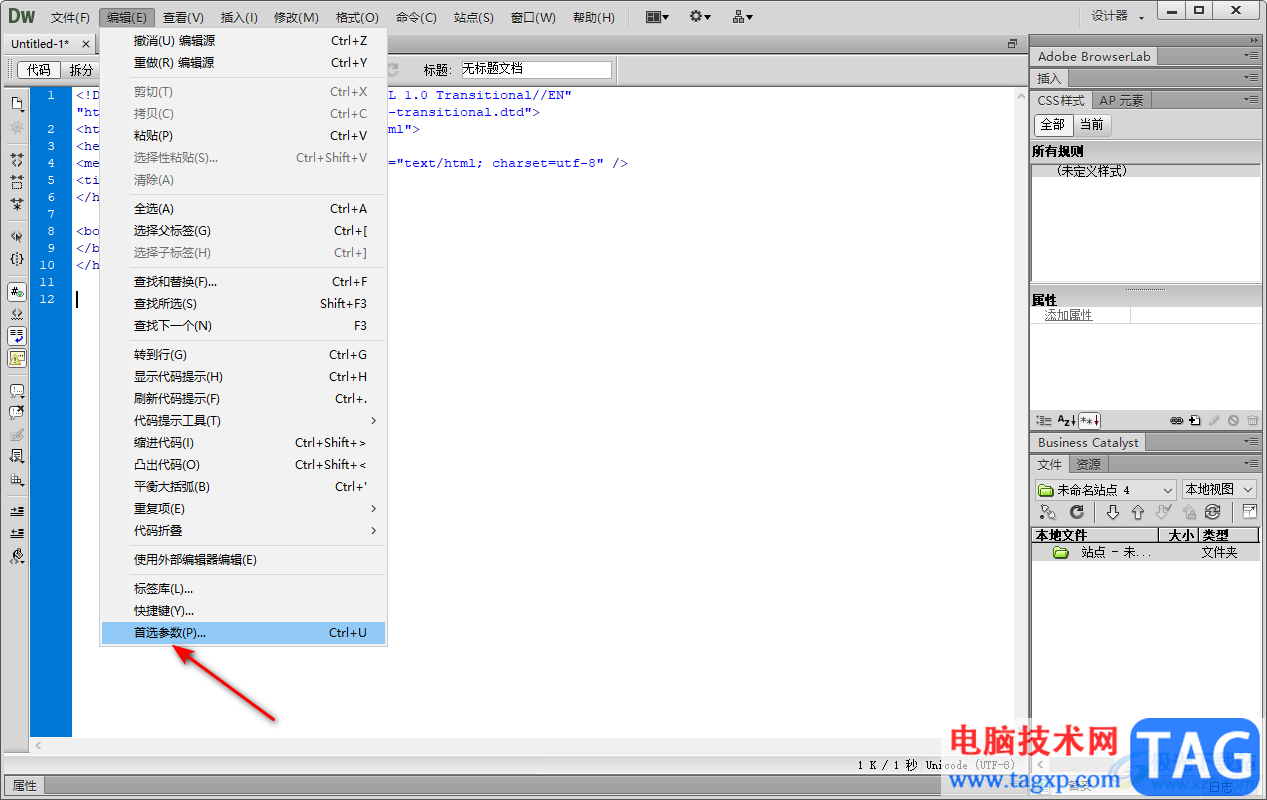Switch CSS panel to 全部 mode
This screenshot has width=1267, height=800.
pyautogui.click(x=1053, y=125)
